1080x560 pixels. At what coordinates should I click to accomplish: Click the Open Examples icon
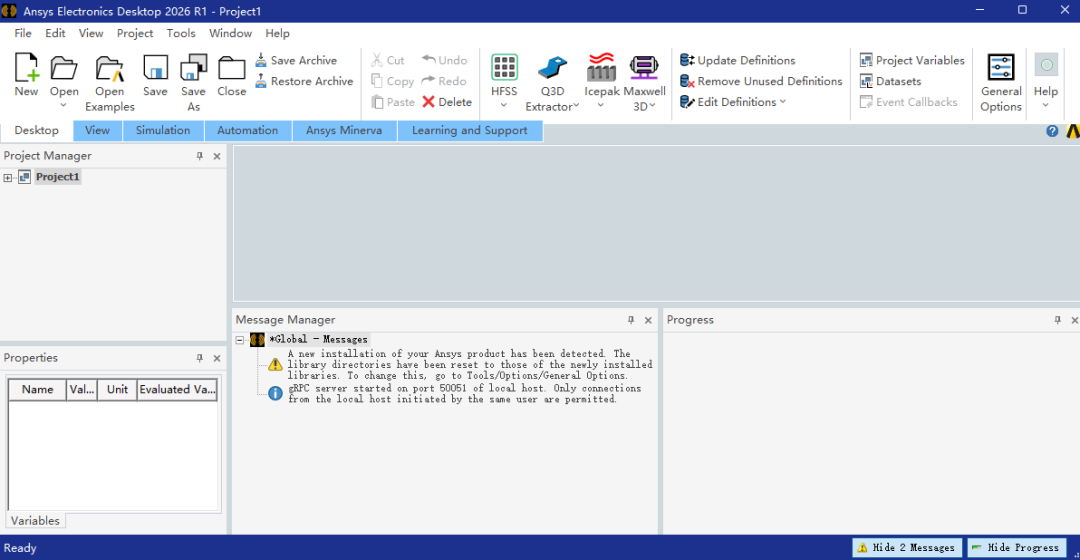point(110,68)
